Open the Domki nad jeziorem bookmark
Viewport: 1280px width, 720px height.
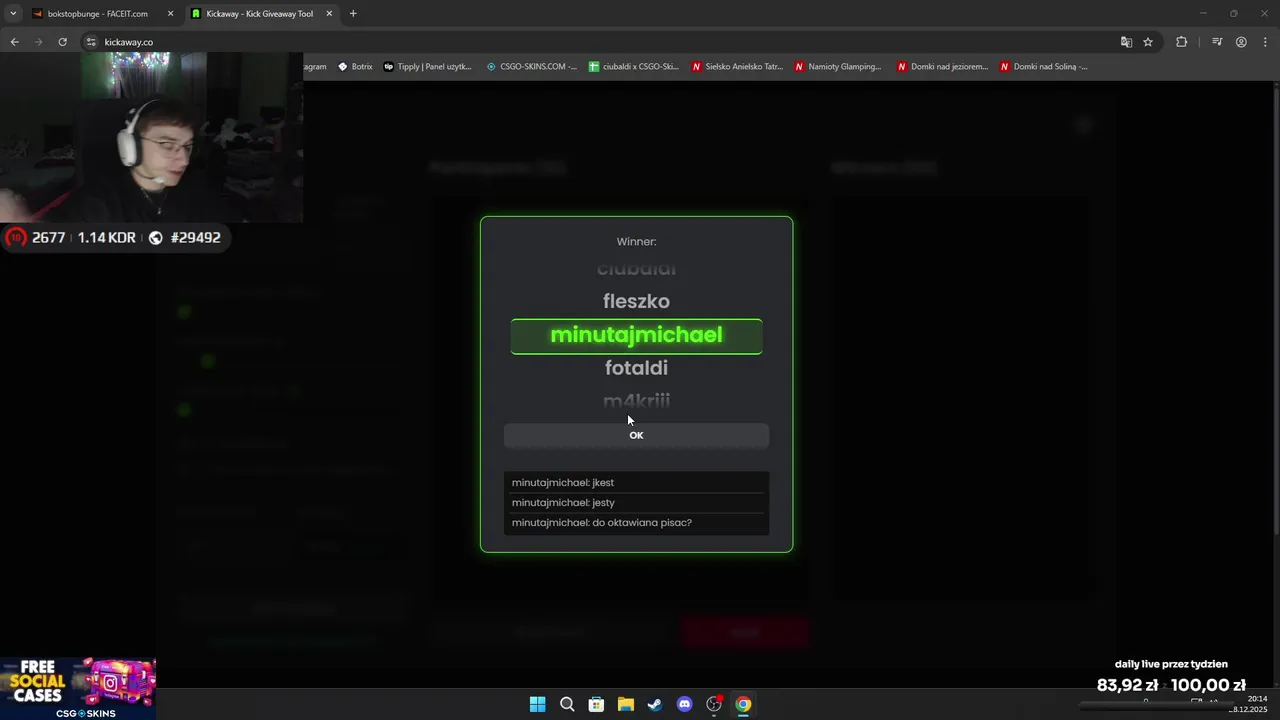click(942, 67)
